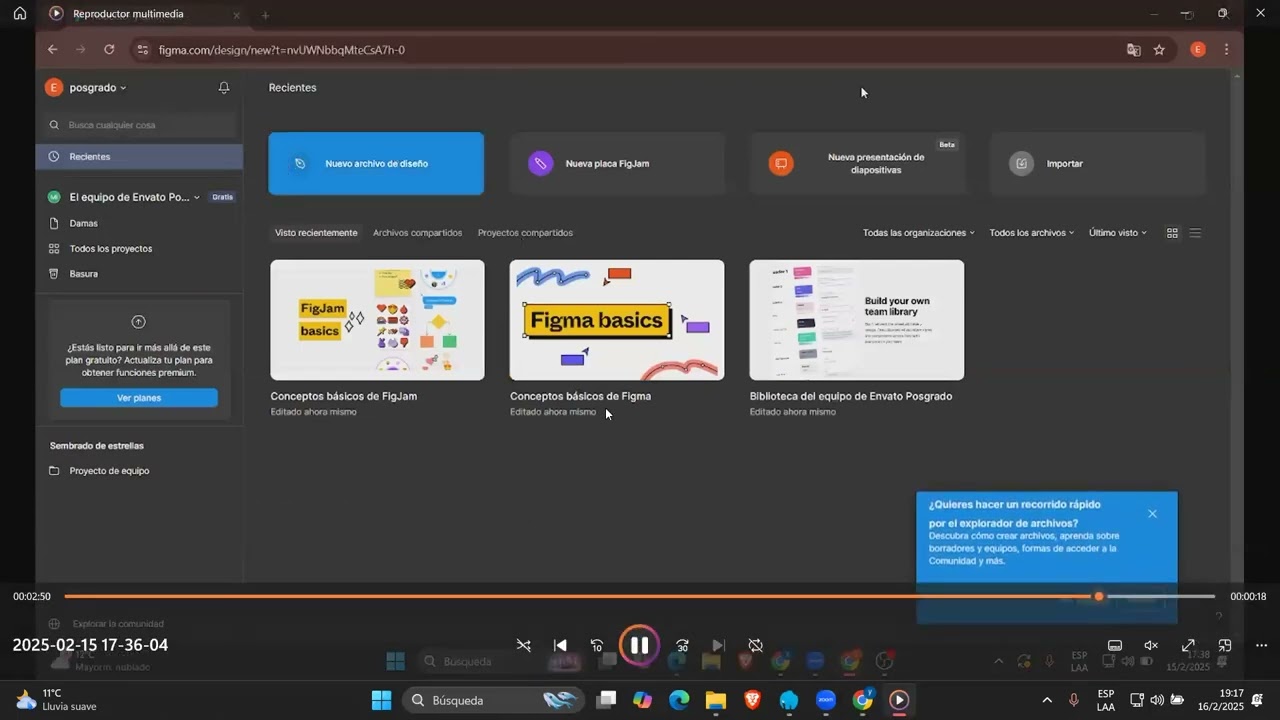Screen dimensions: 1280x720
Task: Show hidden system tray icons
Action: [x=1046, y=700]
